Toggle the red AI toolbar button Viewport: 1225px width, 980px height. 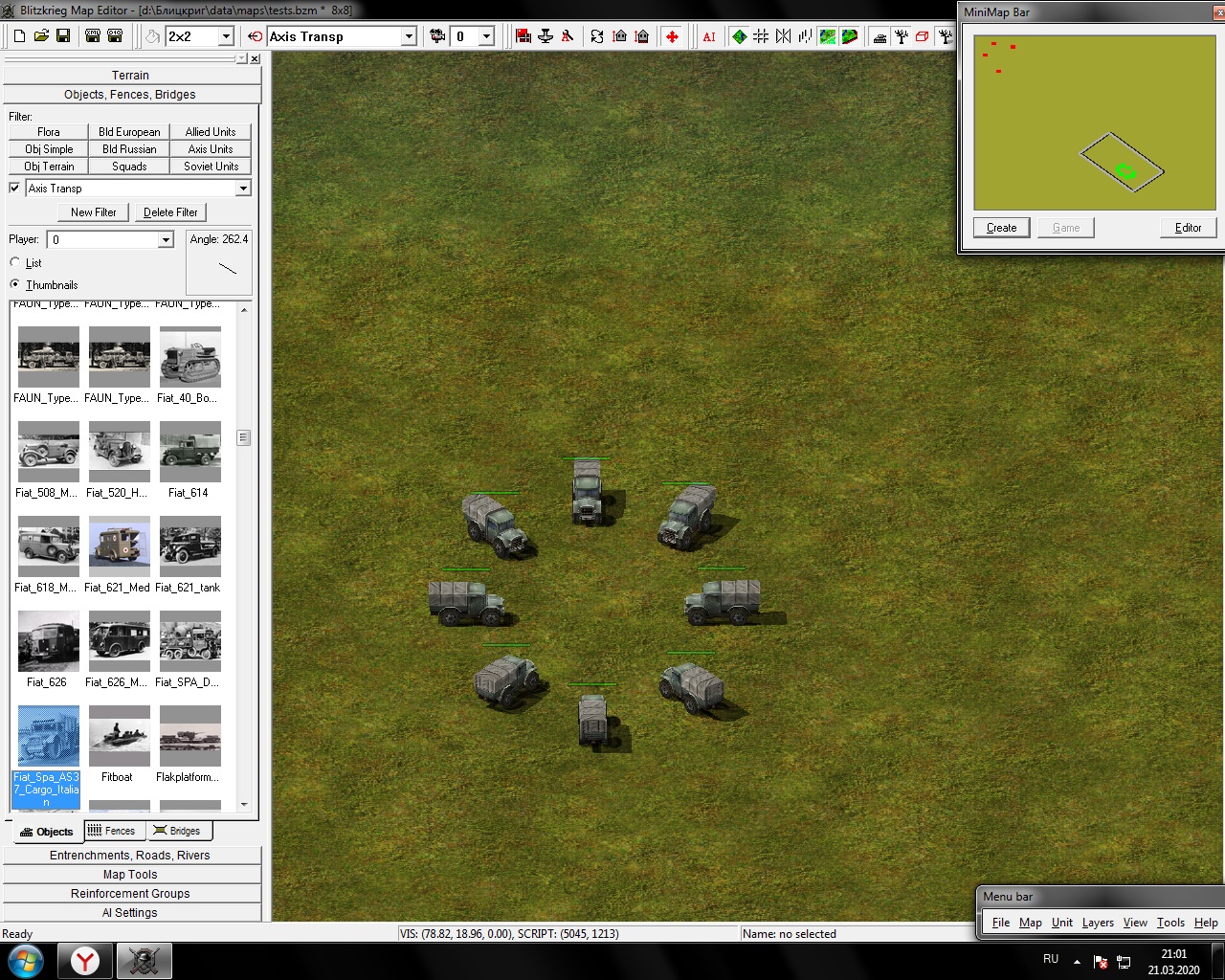tap(709, 36)
